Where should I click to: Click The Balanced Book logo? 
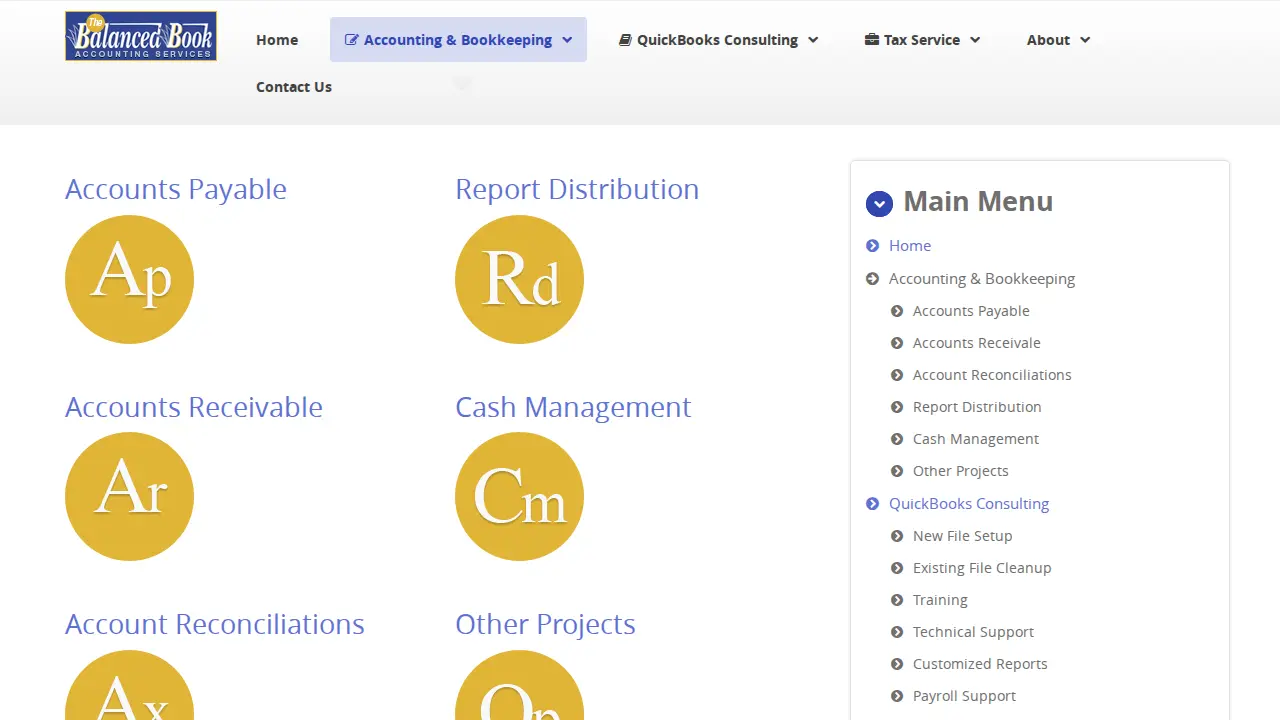(x=141, y=36)
